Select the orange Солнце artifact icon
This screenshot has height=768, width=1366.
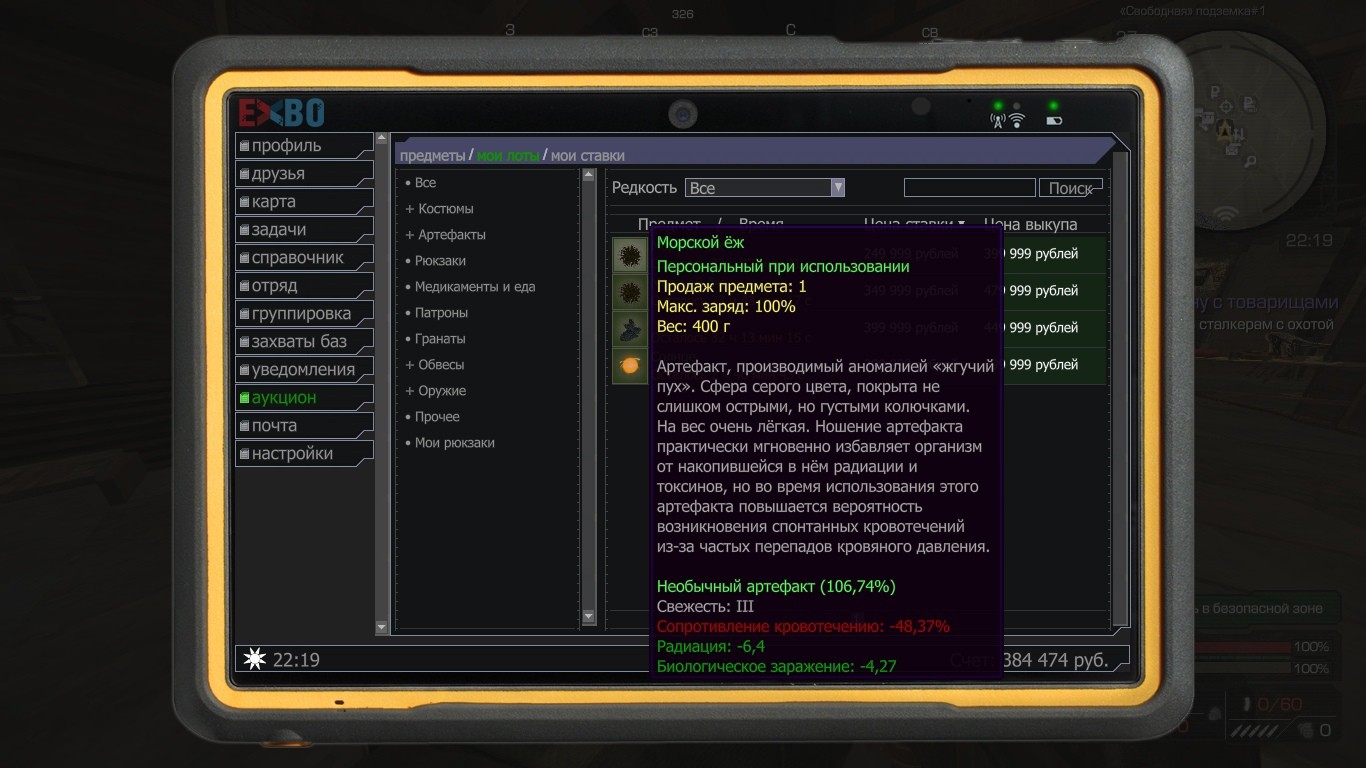630,365
